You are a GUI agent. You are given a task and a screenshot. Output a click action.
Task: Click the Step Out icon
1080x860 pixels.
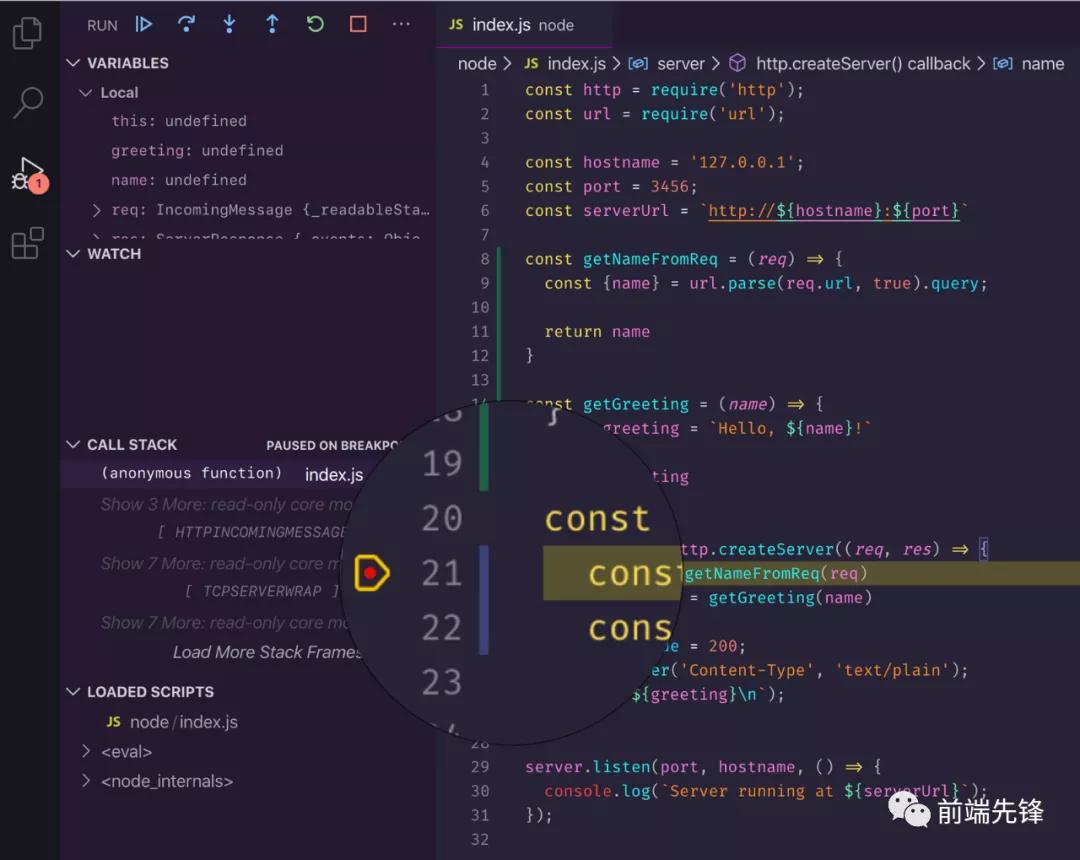[272, 24]
